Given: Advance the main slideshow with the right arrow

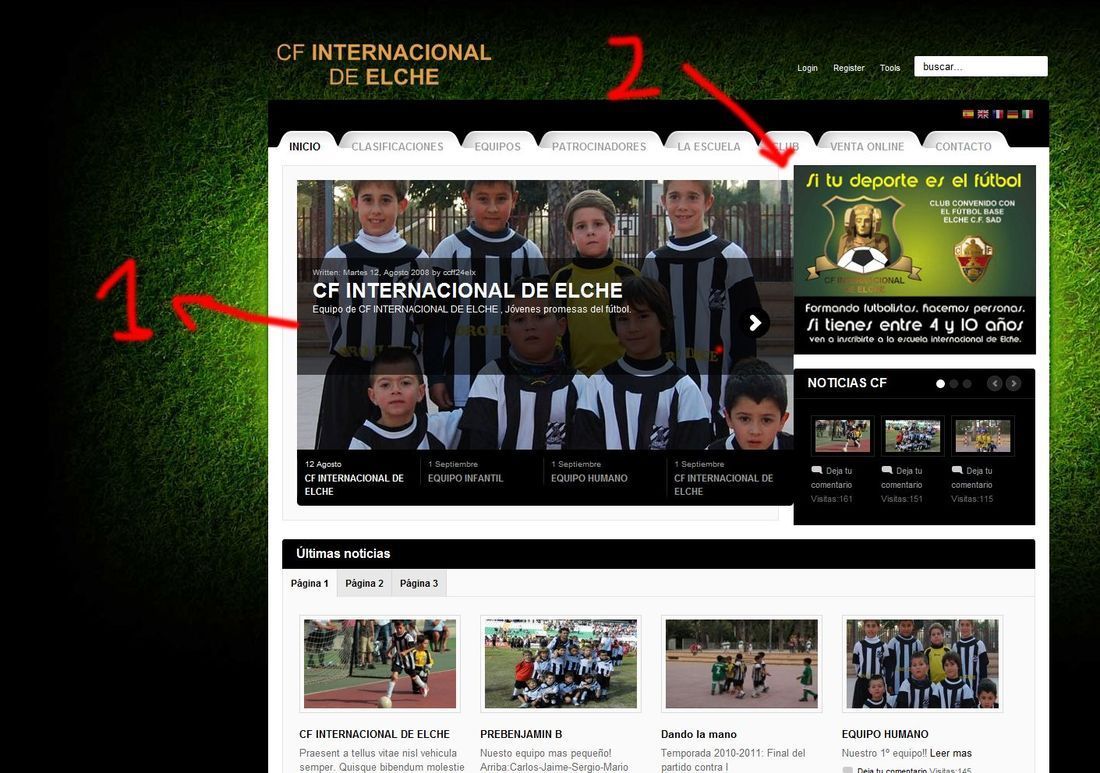Looking at the screenshot, I should (755, 323).
